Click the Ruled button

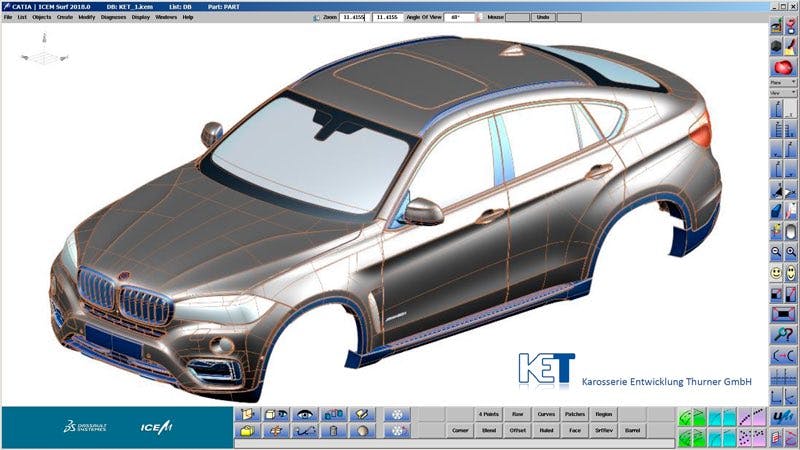click(546, 430)
